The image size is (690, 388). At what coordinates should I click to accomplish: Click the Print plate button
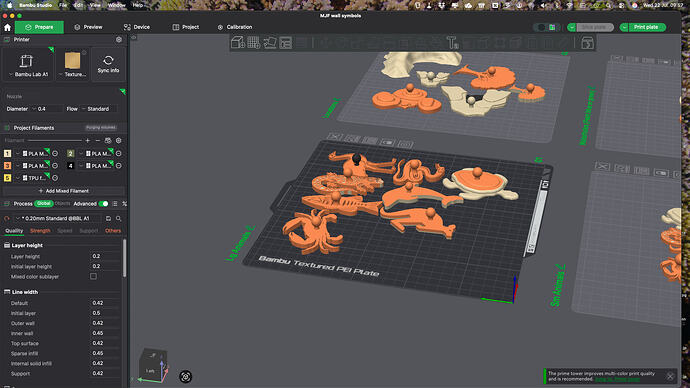coord(646,27)
